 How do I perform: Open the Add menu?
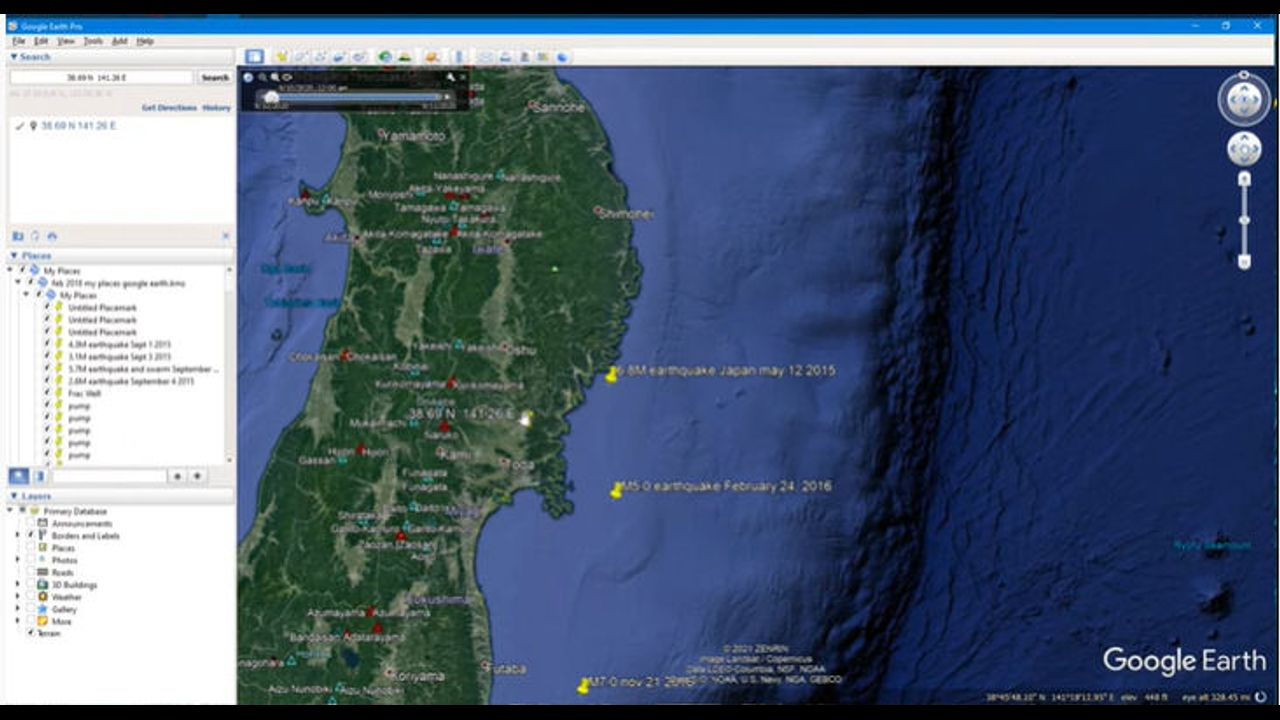point(119,41)
